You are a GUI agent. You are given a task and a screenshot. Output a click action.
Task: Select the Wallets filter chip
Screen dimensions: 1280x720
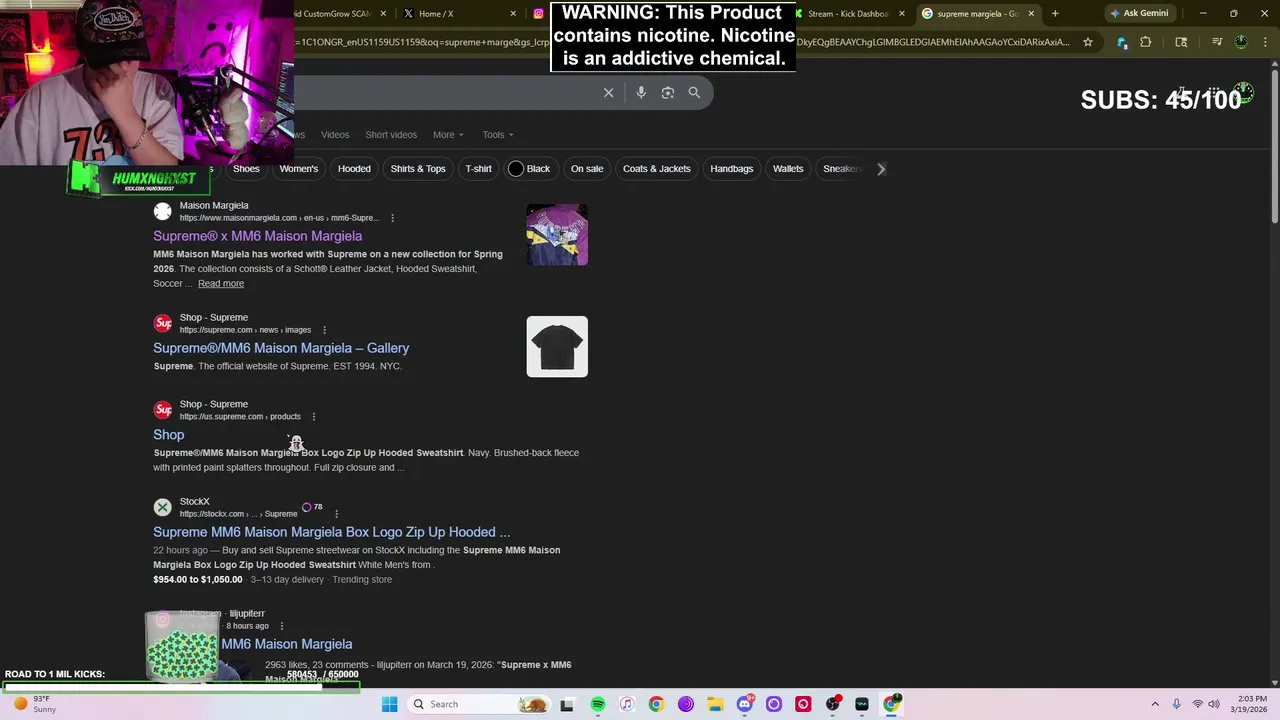788,169
